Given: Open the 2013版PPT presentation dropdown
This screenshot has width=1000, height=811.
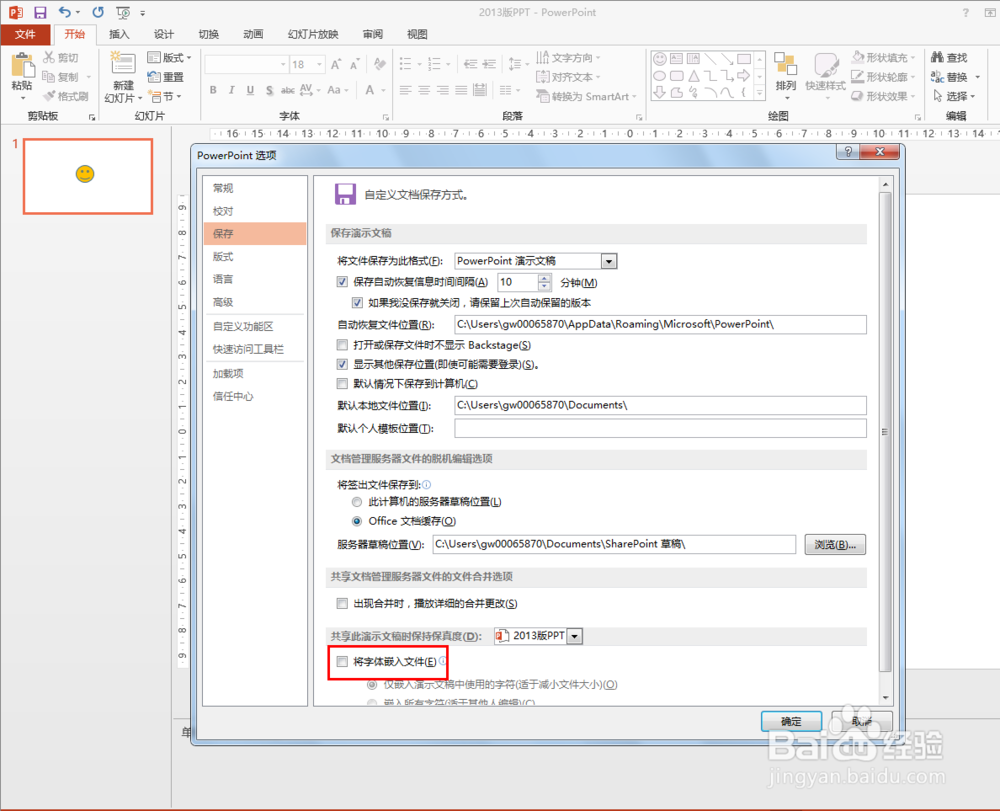Looking at the screenshot, I should [575, 636].
